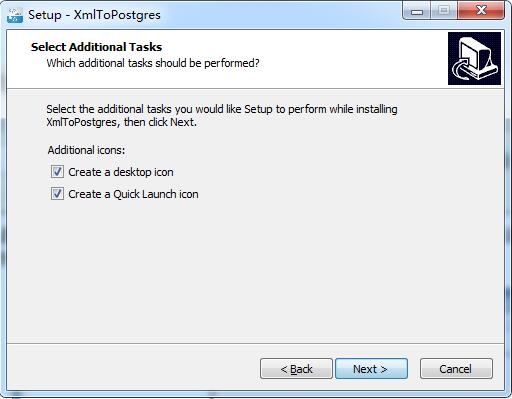Screen dimensions: 512x399
Task: Click the Setup installer icon in title bar
Action: (15, 15)
